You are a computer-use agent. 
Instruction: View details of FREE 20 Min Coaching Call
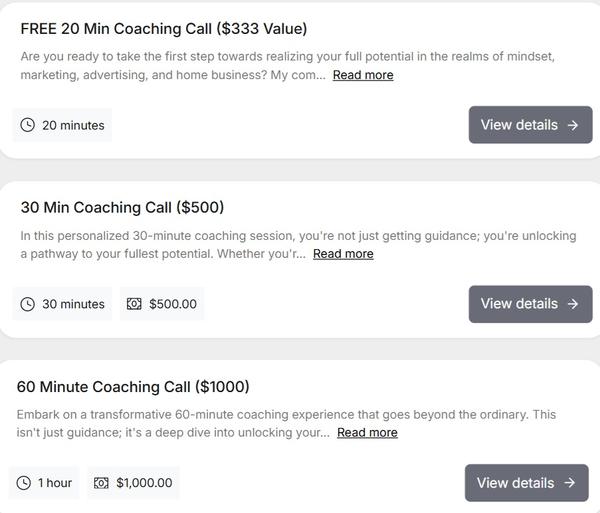530,125
